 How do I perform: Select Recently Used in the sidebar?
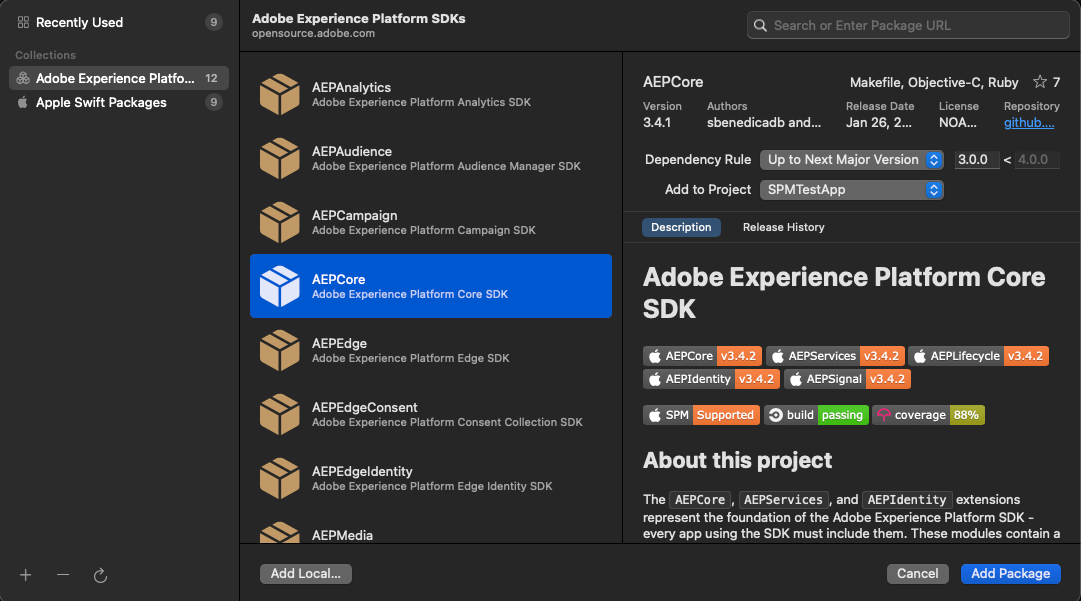[x=119, y=23]
